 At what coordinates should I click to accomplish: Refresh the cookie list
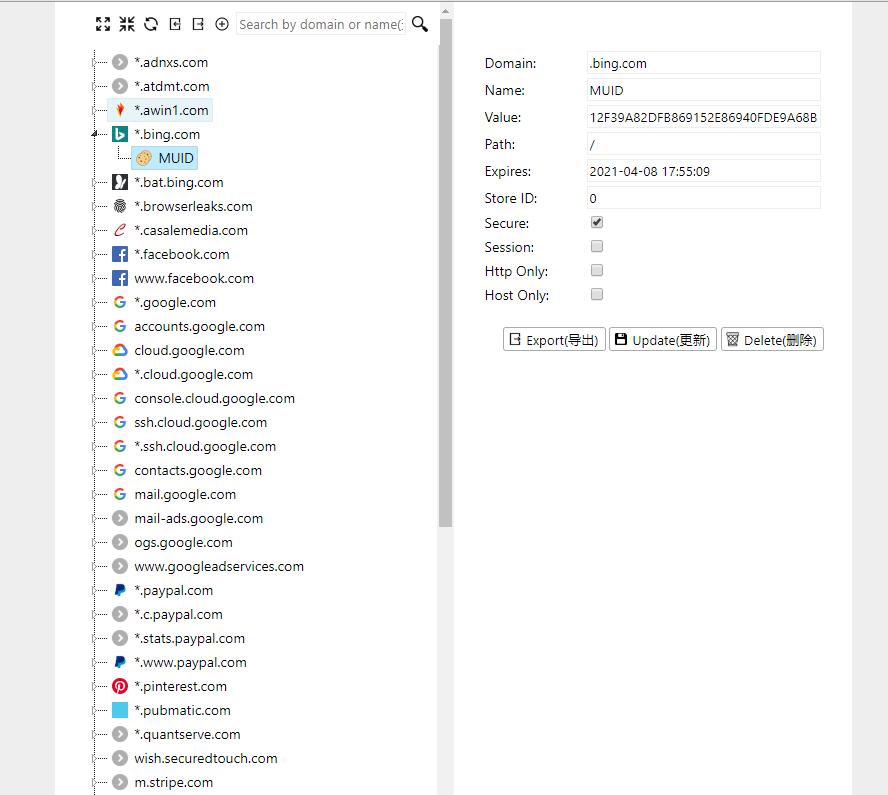pos(151,24)
